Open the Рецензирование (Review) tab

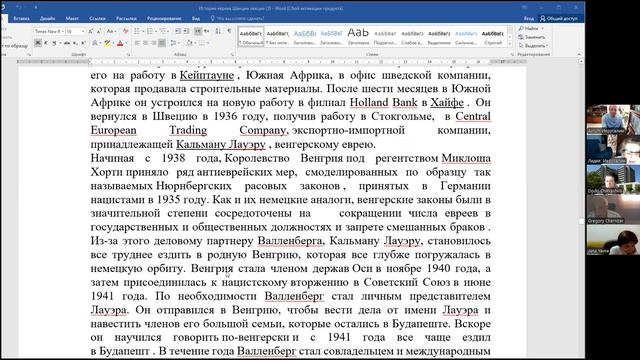(164, 18)
